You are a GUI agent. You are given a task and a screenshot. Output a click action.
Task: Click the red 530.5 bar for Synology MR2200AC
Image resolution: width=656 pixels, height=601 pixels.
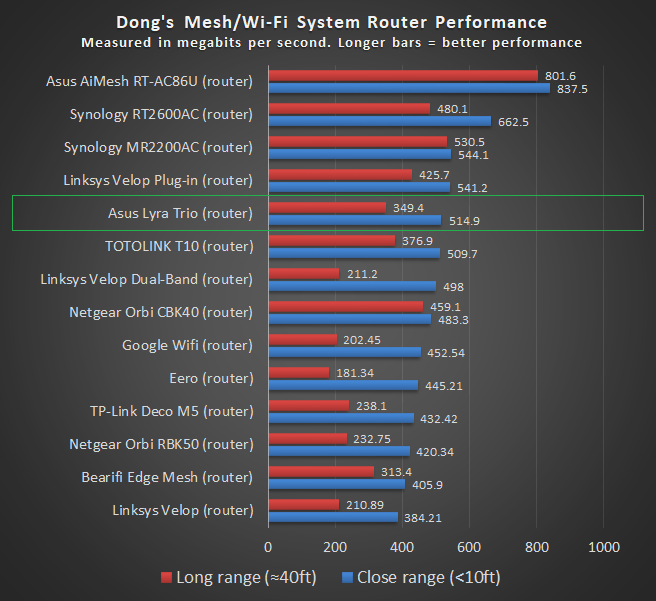[x=358, y=142]
